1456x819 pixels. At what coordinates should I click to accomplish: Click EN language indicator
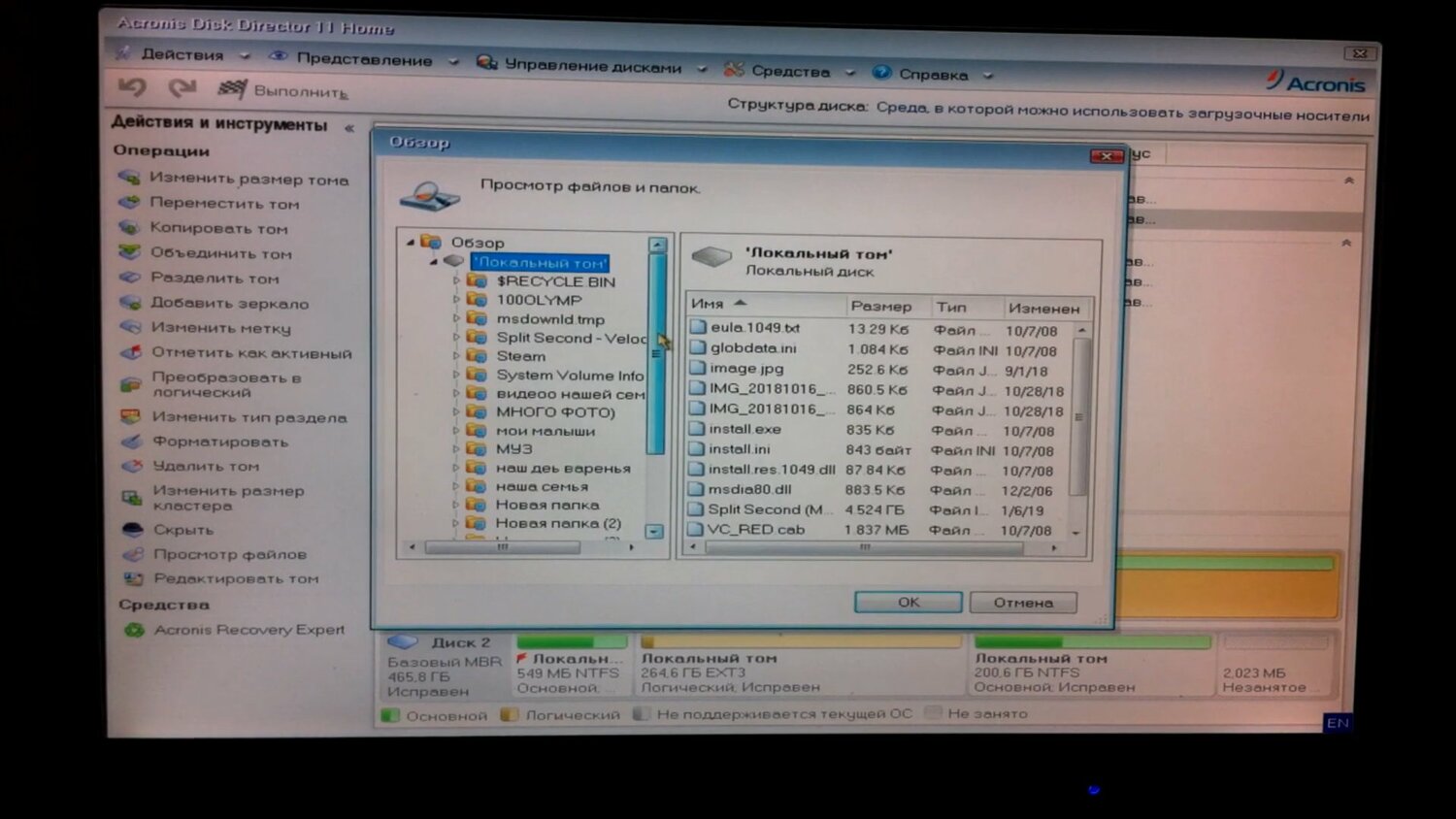click(x=1338, y=723)
